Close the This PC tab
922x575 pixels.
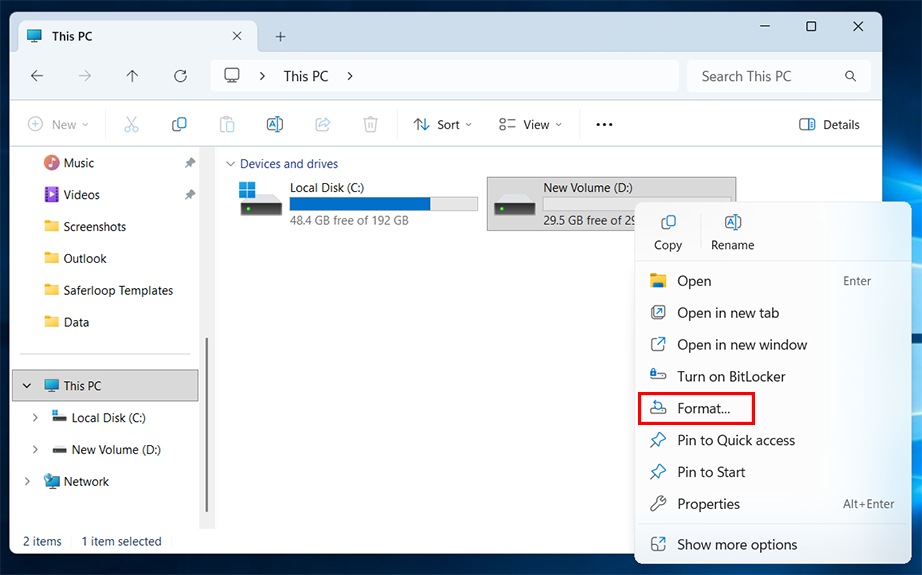pos(237,36)
